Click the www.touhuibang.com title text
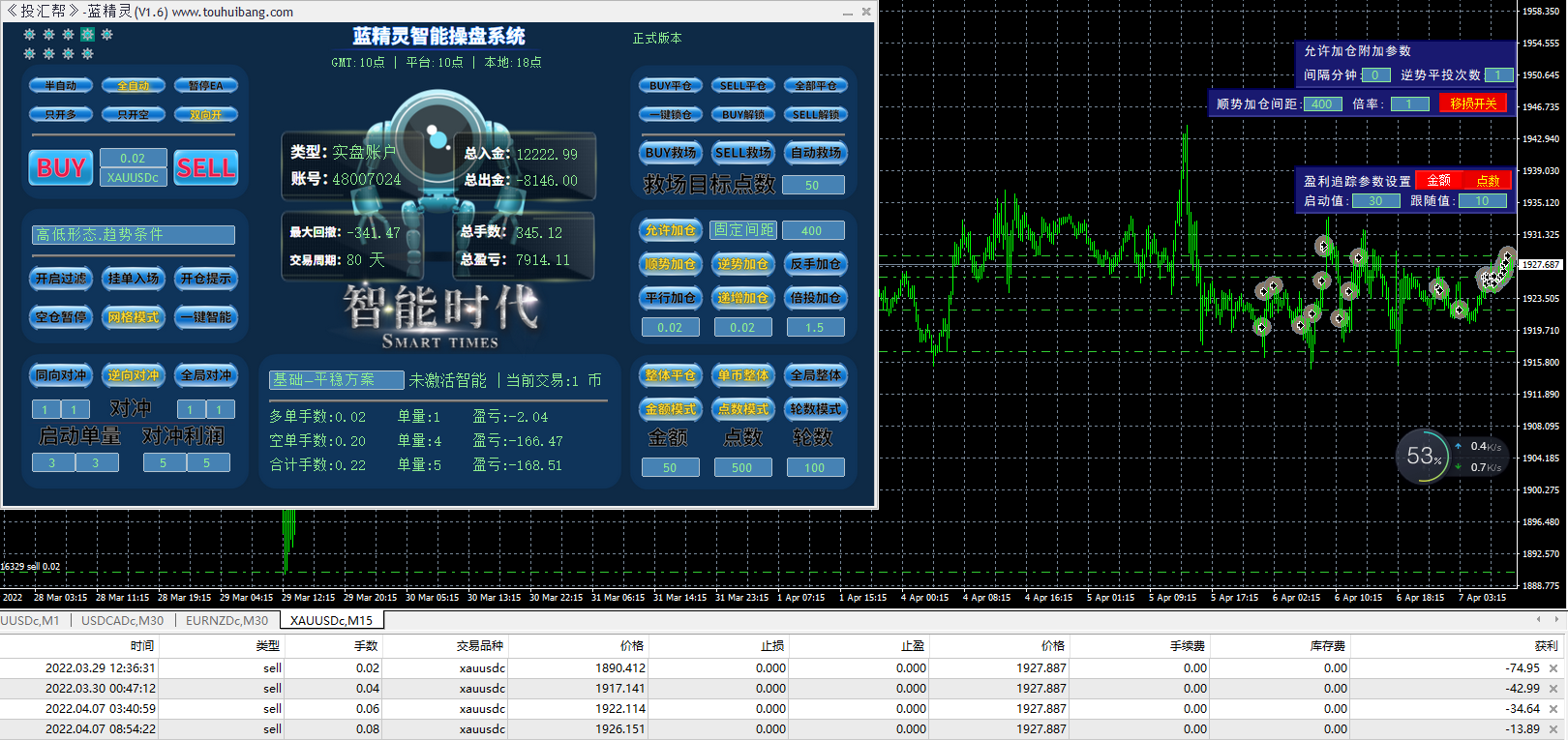This screenshot has height=740, width=1568. [232, 13]
